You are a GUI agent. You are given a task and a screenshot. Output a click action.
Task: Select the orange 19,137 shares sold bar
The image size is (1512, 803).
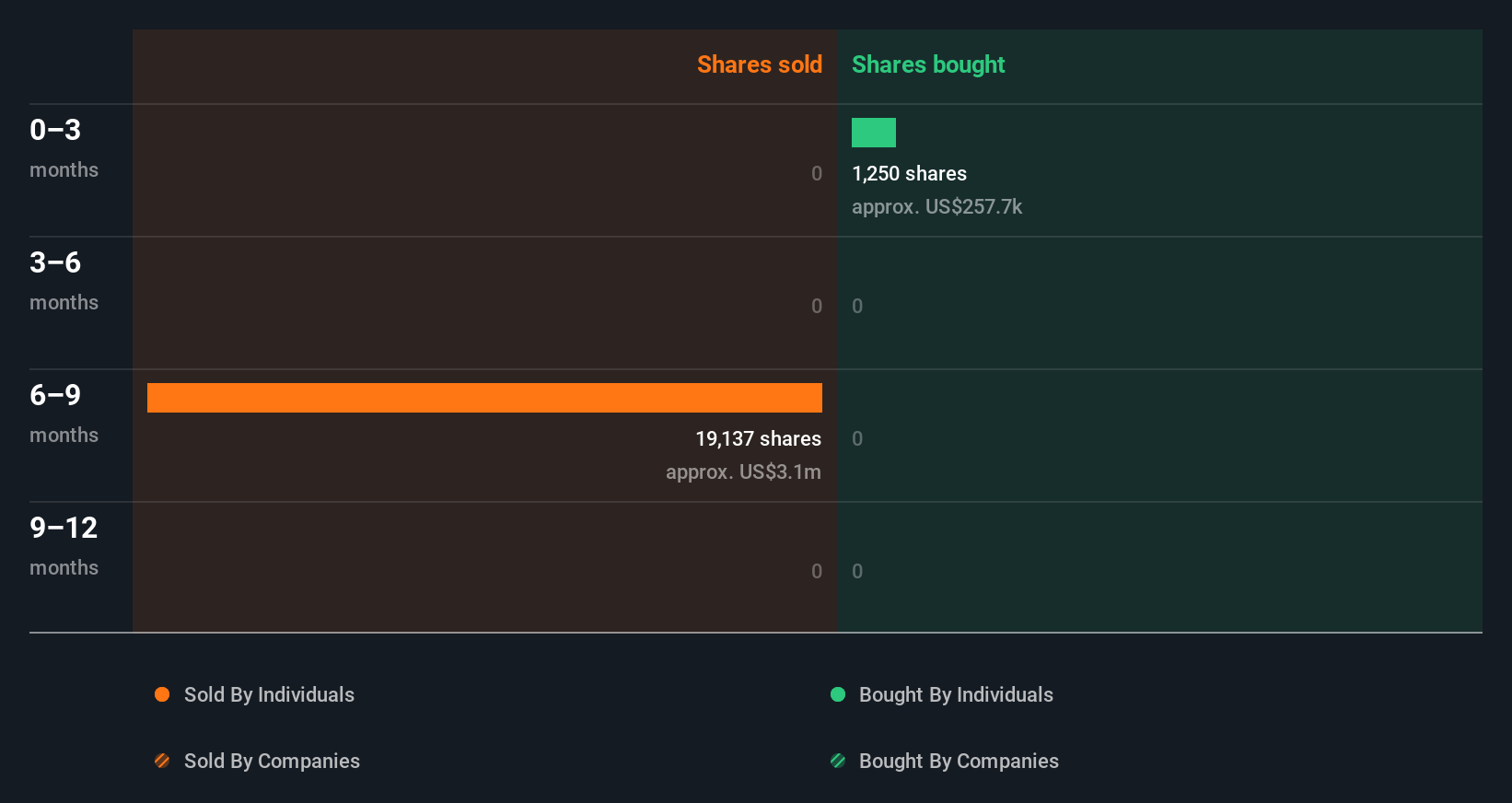pos(484,398)
